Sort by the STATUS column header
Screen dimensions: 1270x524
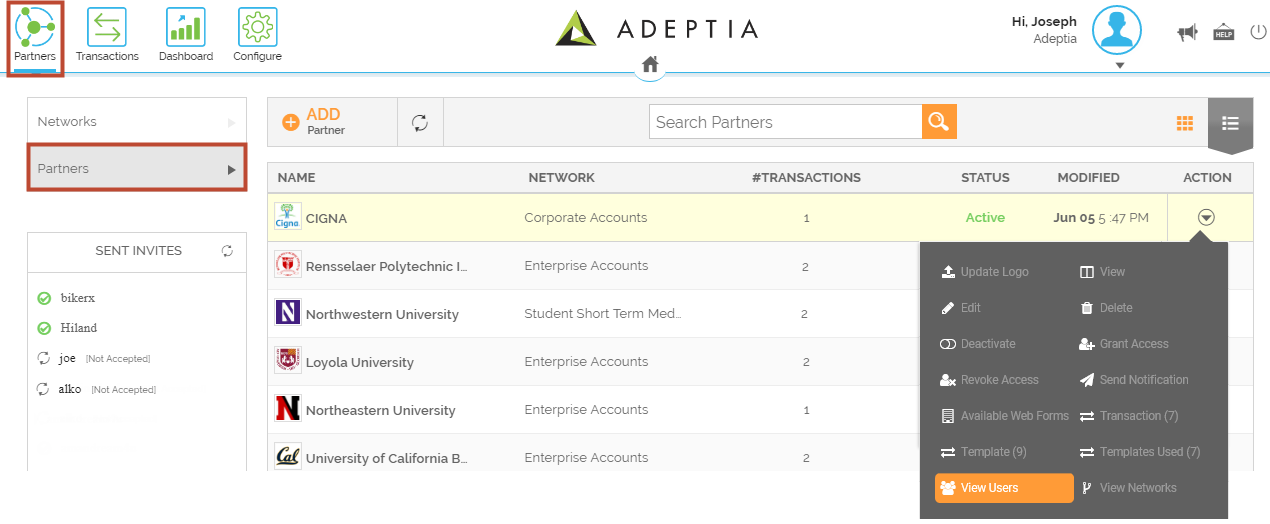click(985, 177)
